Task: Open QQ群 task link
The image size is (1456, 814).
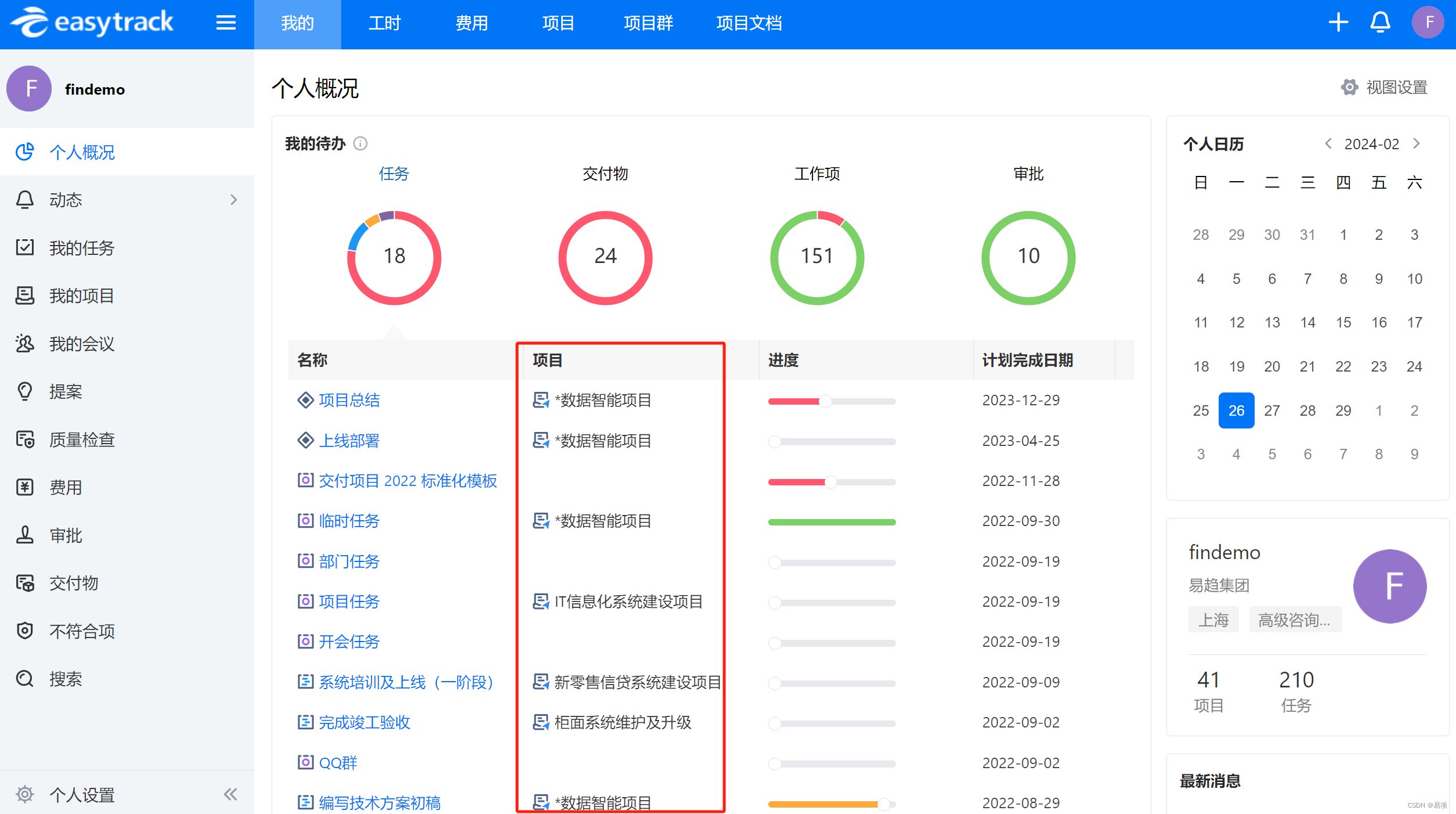Action: point(338,763)
